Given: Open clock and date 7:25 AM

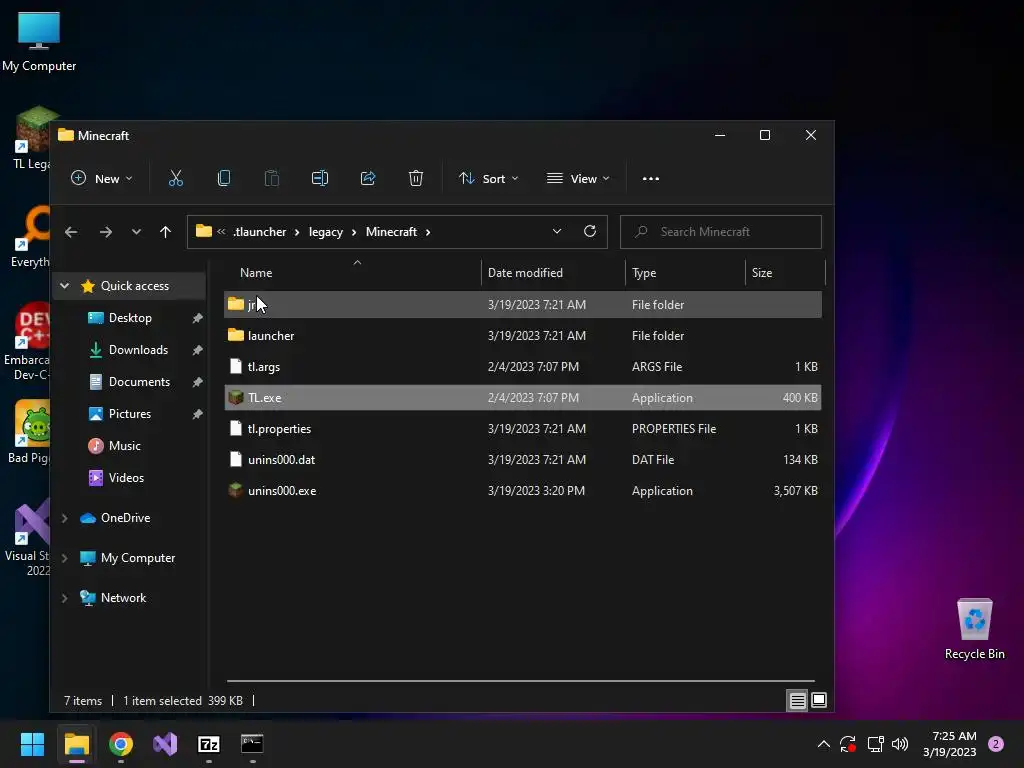Looking at the screenshot, I should click(950, 744).
